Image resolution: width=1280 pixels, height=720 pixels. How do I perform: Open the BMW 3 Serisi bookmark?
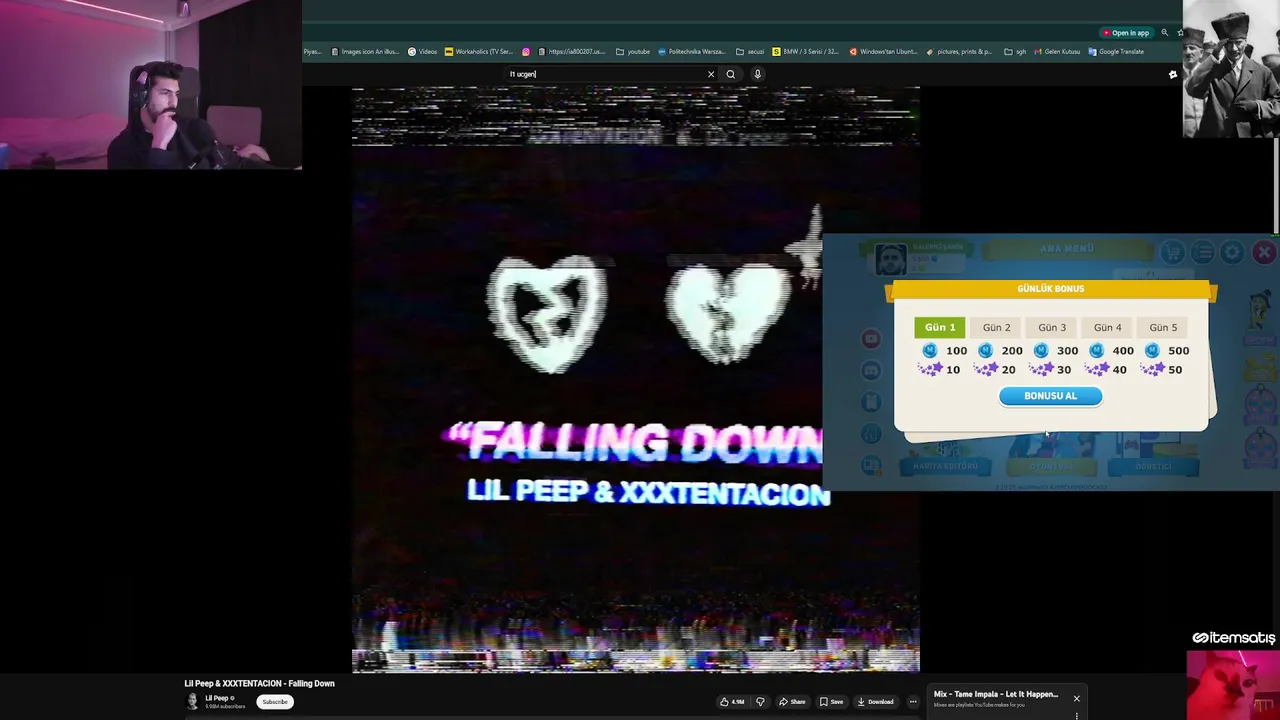coord(805,52)
